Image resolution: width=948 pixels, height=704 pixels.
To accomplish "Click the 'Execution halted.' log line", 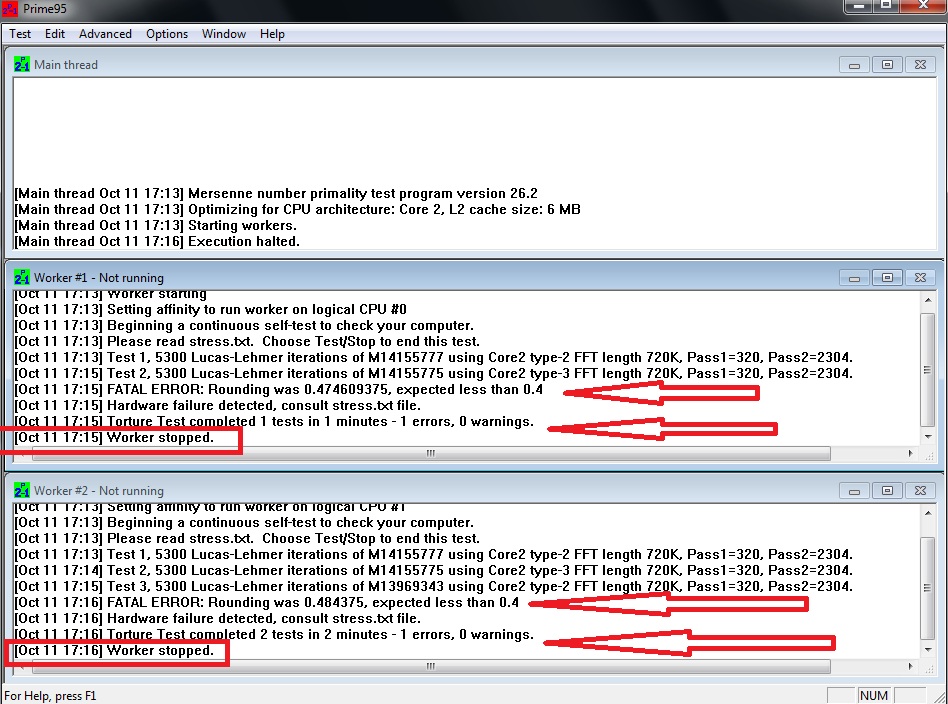I will (157, 241).
